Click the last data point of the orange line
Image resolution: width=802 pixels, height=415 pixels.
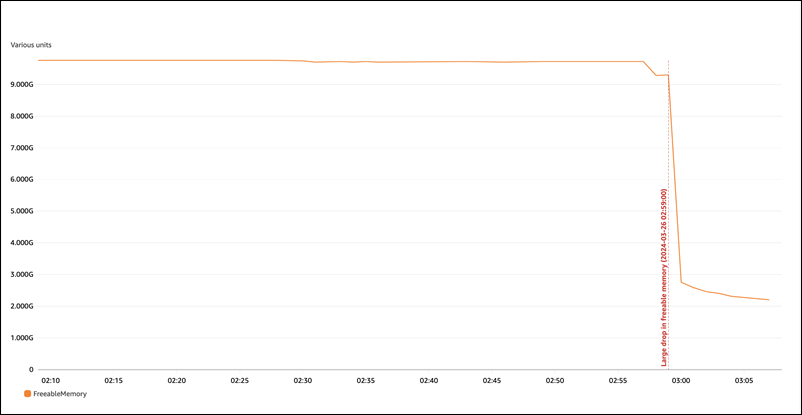point(769,300)
